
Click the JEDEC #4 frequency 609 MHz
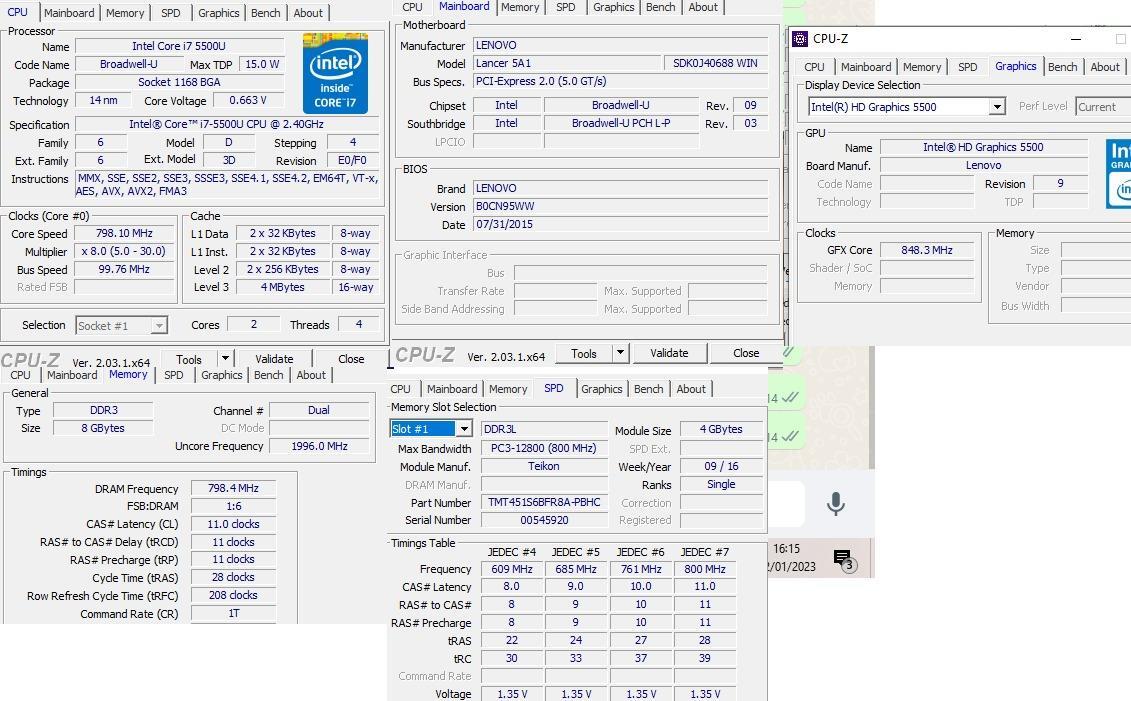(511, 569)
